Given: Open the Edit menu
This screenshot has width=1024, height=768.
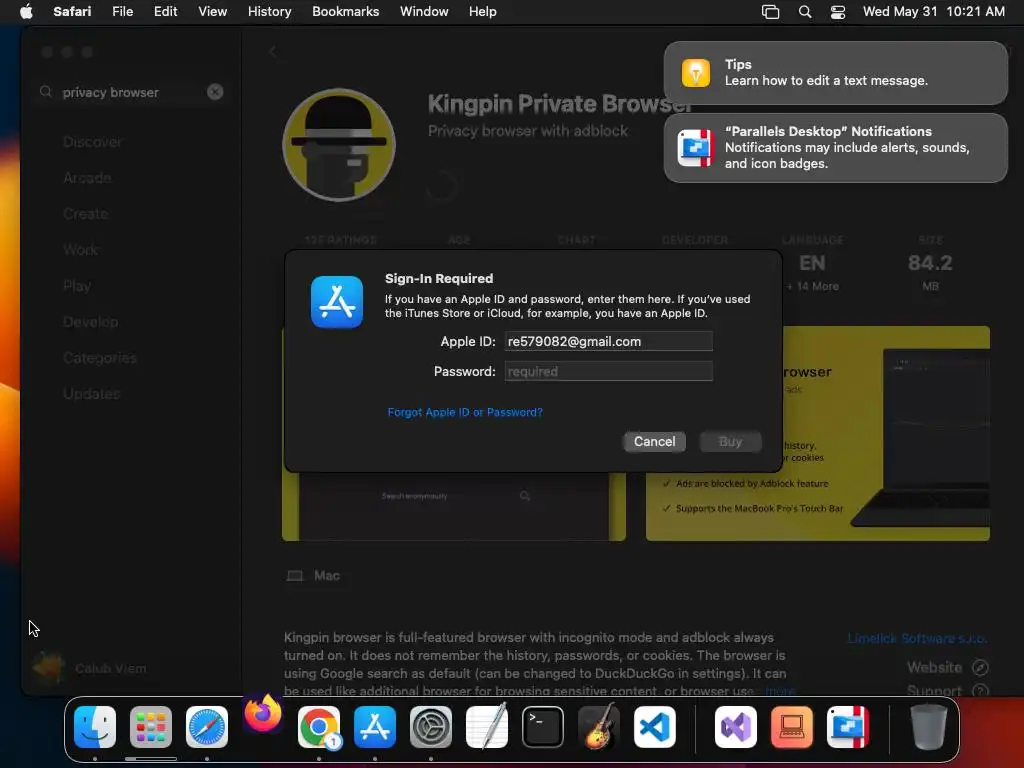Looking at the screenshot, I should click(x=165, y=12).
